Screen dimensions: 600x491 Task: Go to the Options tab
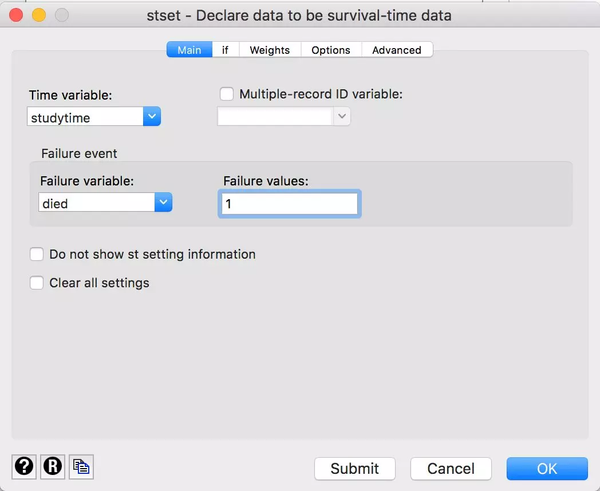click(x=331, y=50)
